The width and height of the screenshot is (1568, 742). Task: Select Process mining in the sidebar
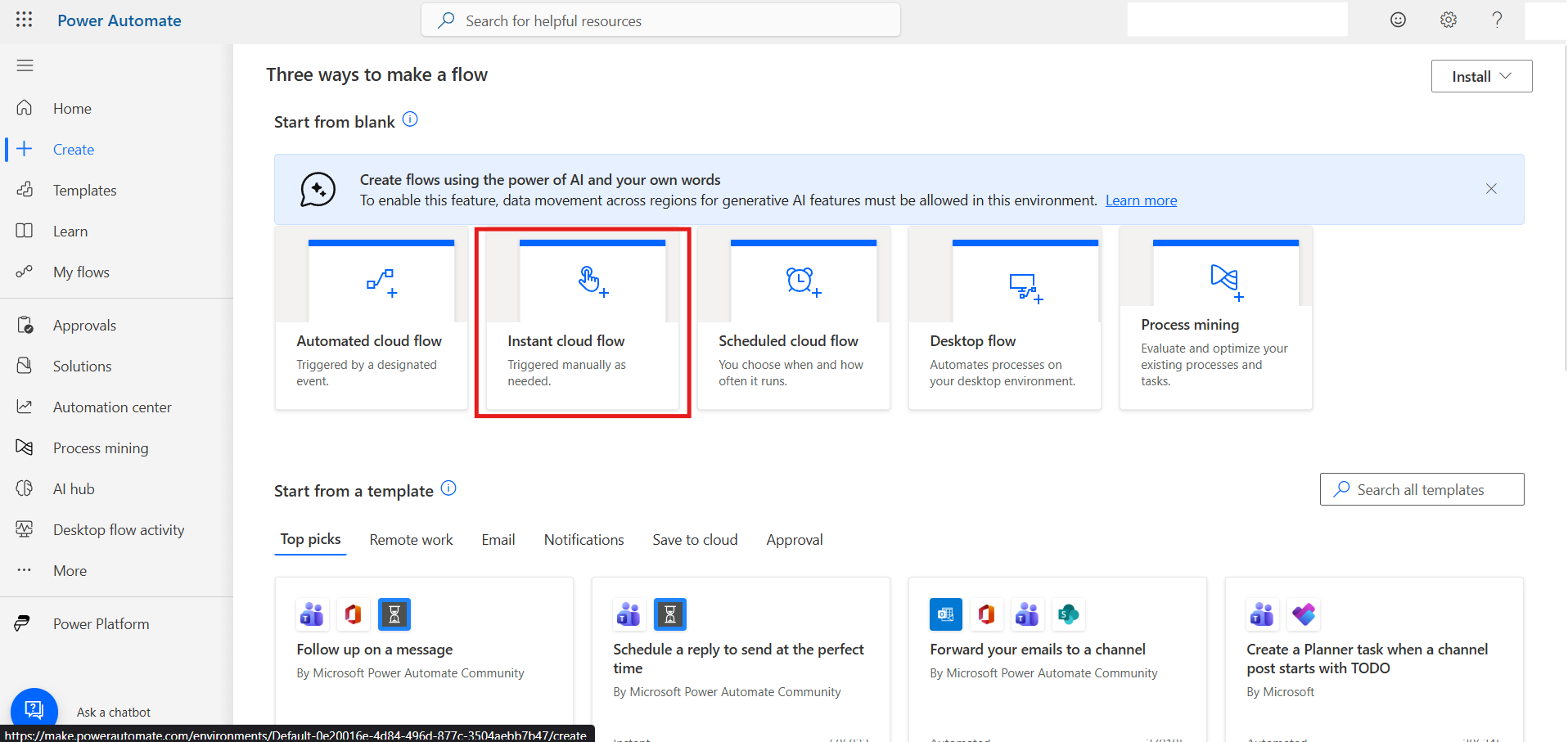pyautogui.click(x=101, y=447)
